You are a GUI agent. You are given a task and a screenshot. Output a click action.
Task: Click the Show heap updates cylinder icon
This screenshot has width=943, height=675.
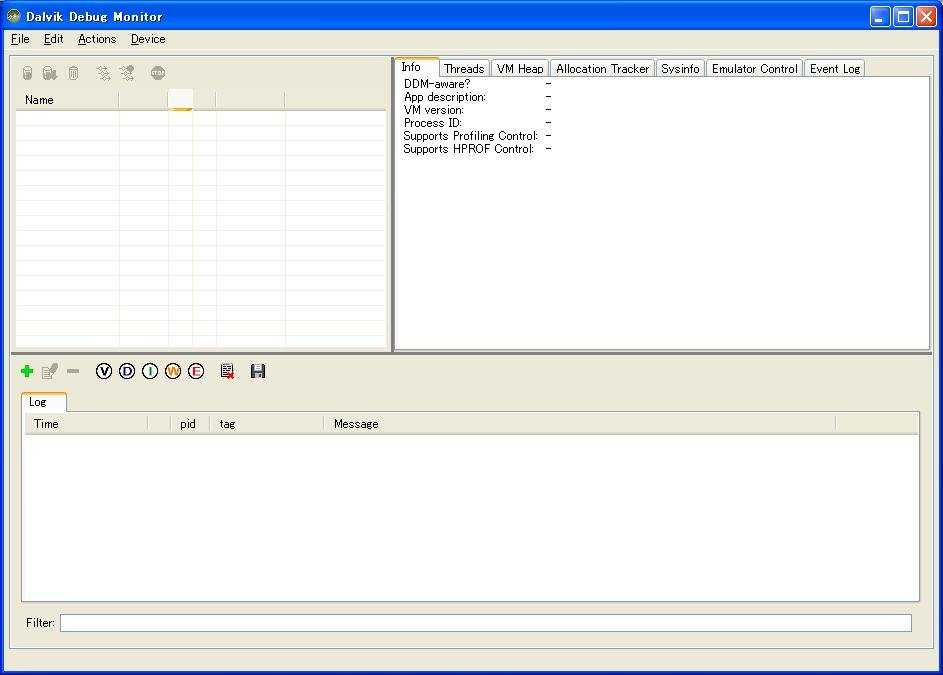coord(28,73)
